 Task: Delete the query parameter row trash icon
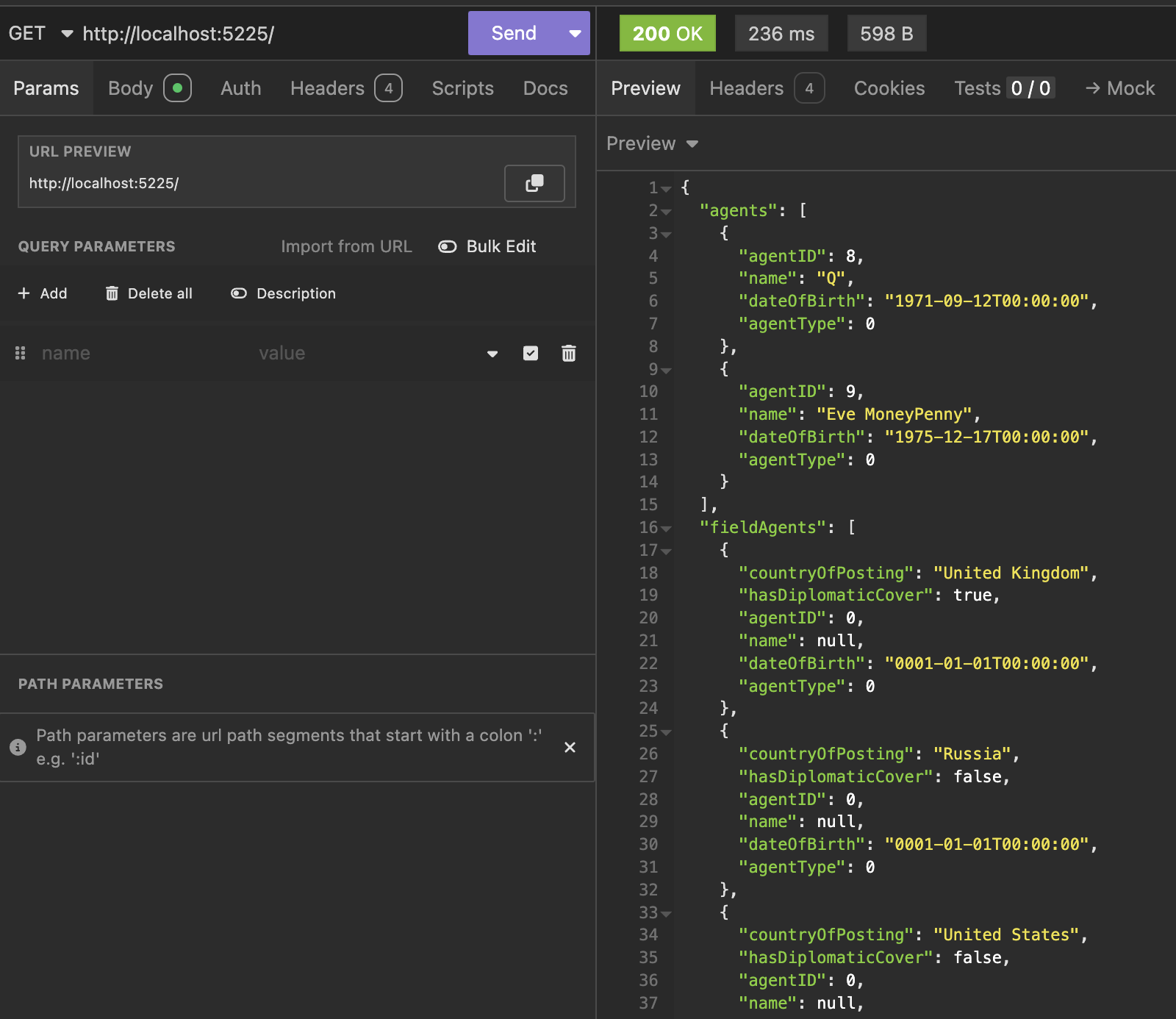[x=568, y=354]
